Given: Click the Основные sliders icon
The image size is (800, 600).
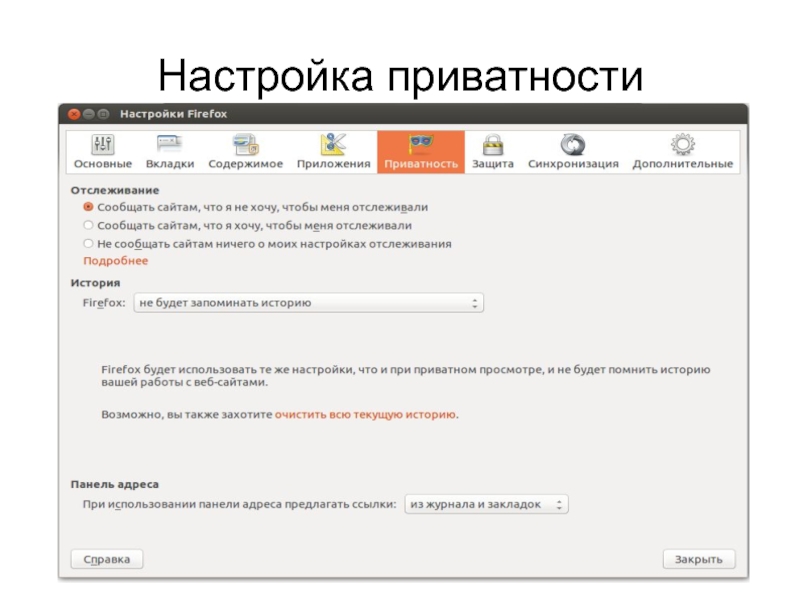Looking at the screenshot, I should [x=102, y=144].
